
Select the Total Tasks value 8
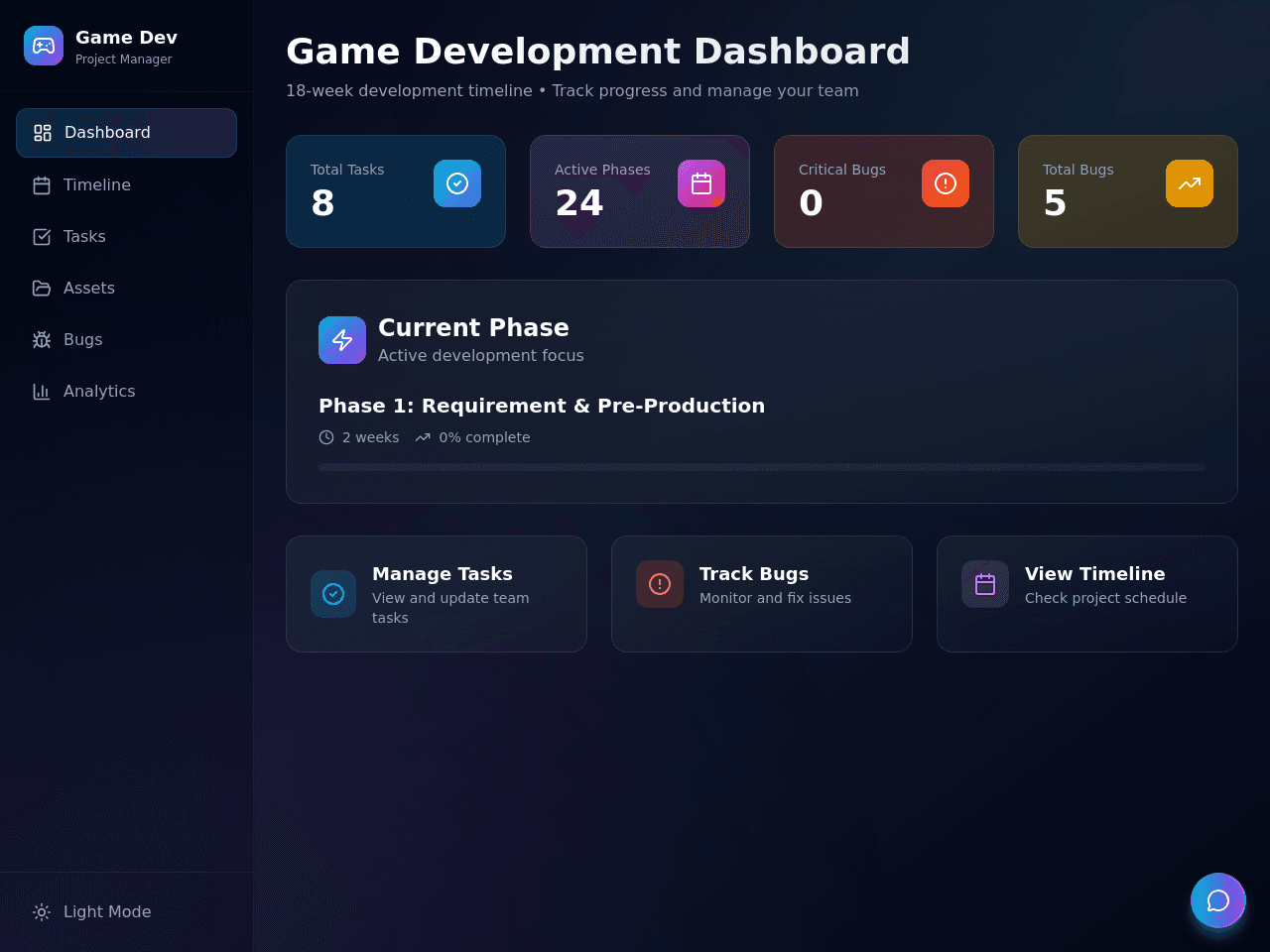322,203
